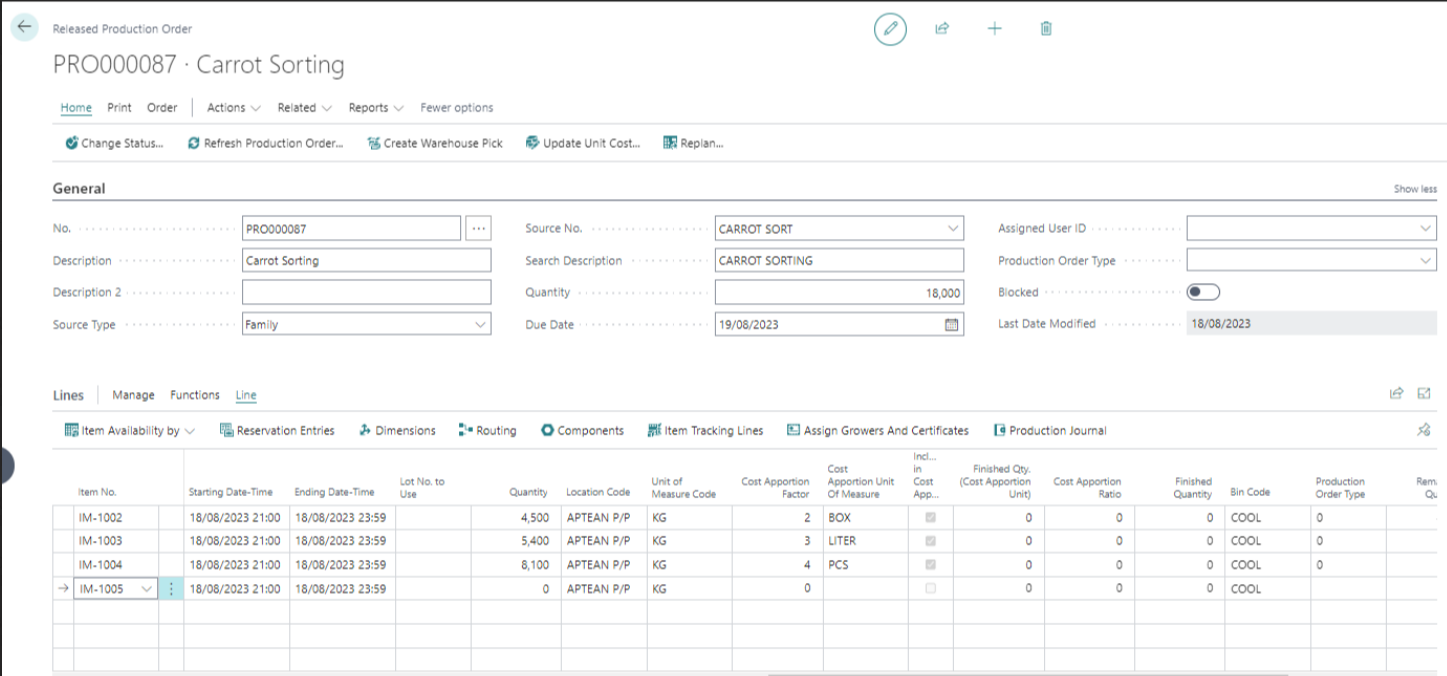Image resolution: width=1447 pixels, height=676 pixels.
Task: Click Change Status button
Action: 114,143
